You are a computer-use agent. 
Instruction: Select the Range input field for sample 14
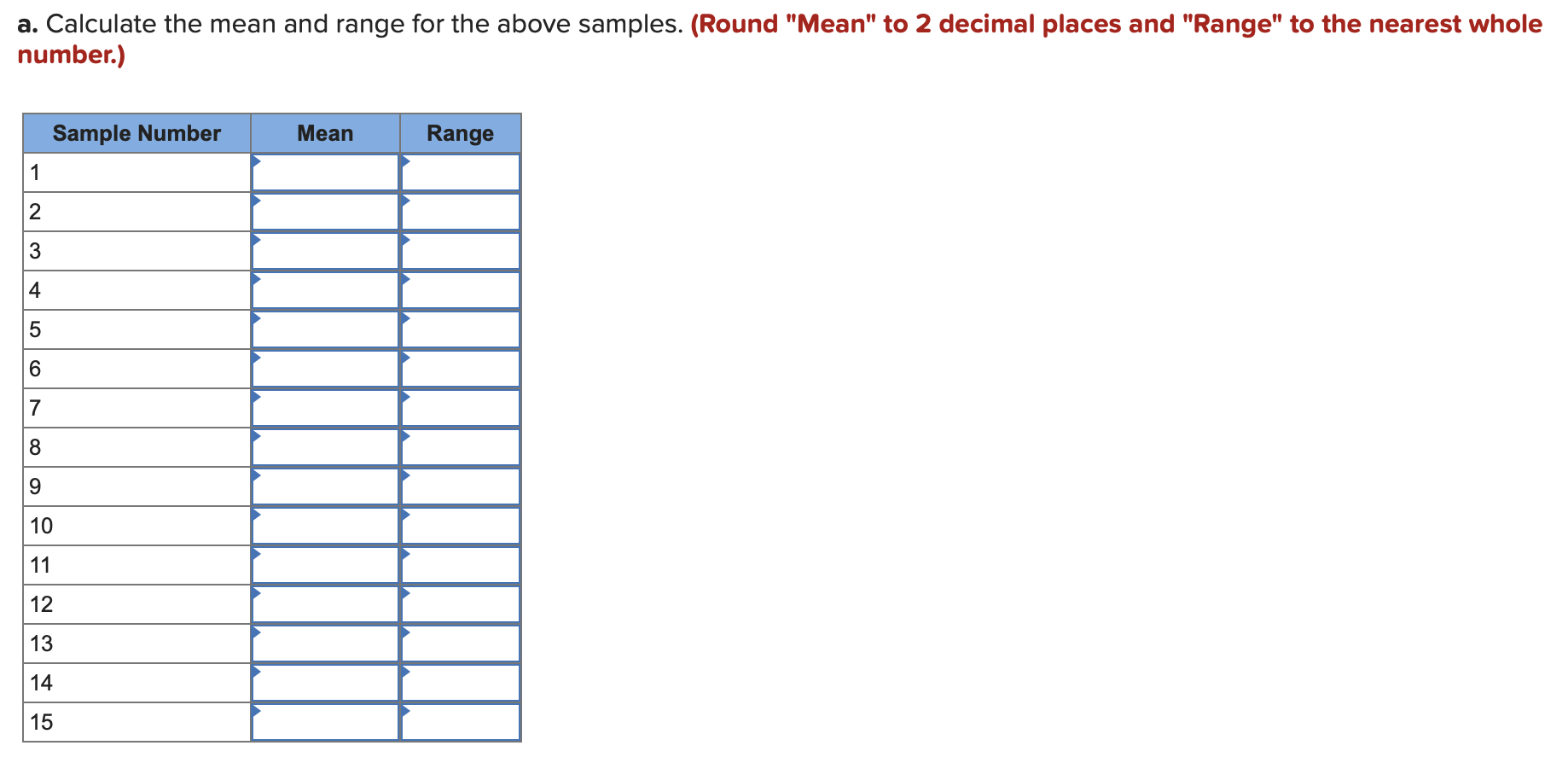point(461,683)
